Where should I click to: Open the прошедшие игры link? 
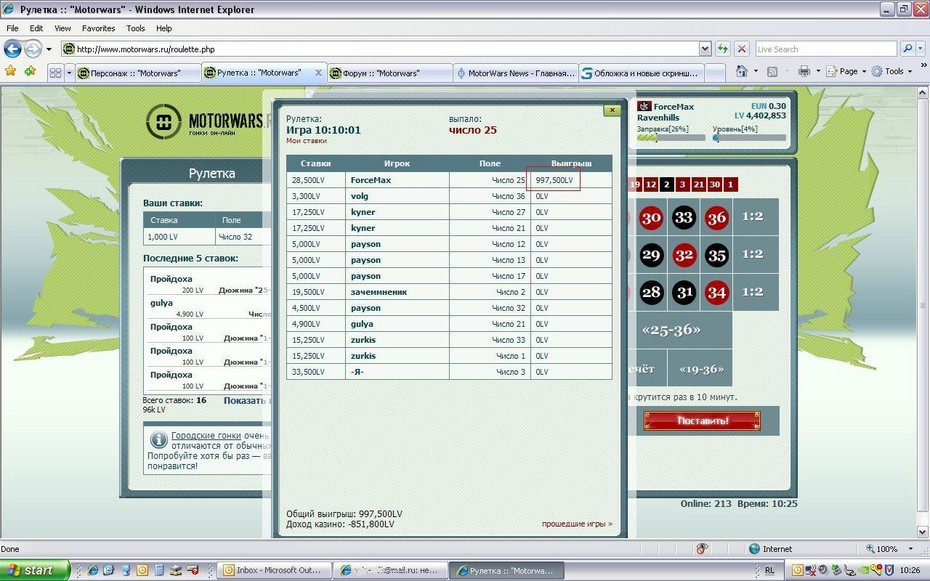pos(577,524)
